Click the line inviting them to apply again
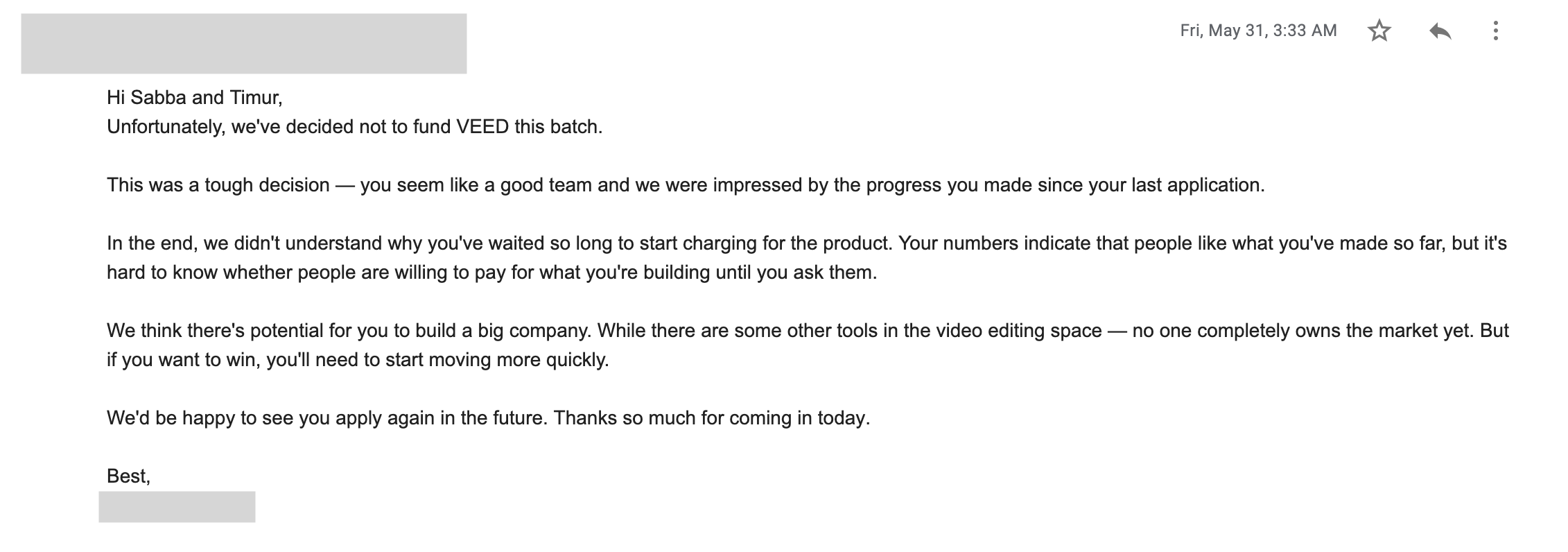The width and height of the screenshot is (1568, 552). click(x=489, y=416)
